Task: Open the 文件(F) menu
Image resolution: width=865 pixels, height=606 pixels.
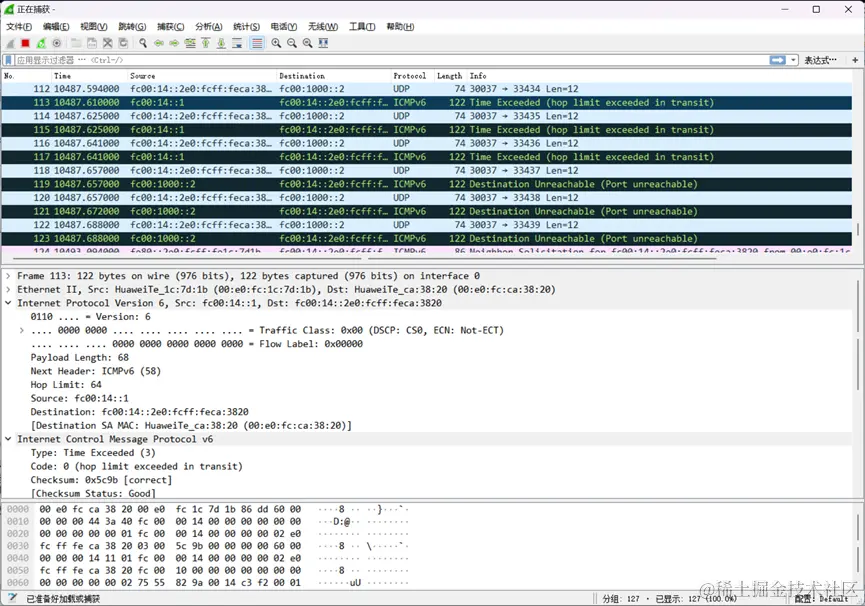Action: [x=19, y=26]
